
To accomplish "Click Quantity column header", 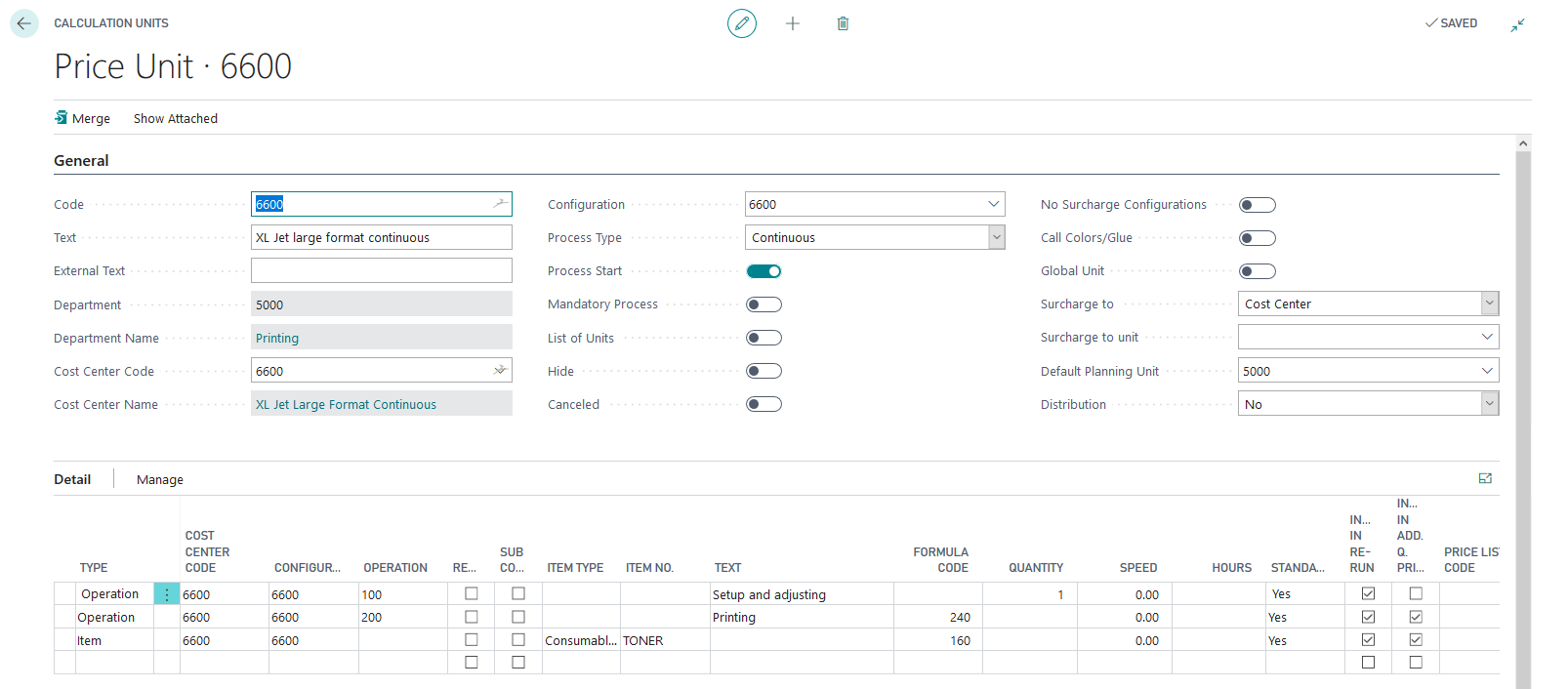I will click(x=1036, y=567).
